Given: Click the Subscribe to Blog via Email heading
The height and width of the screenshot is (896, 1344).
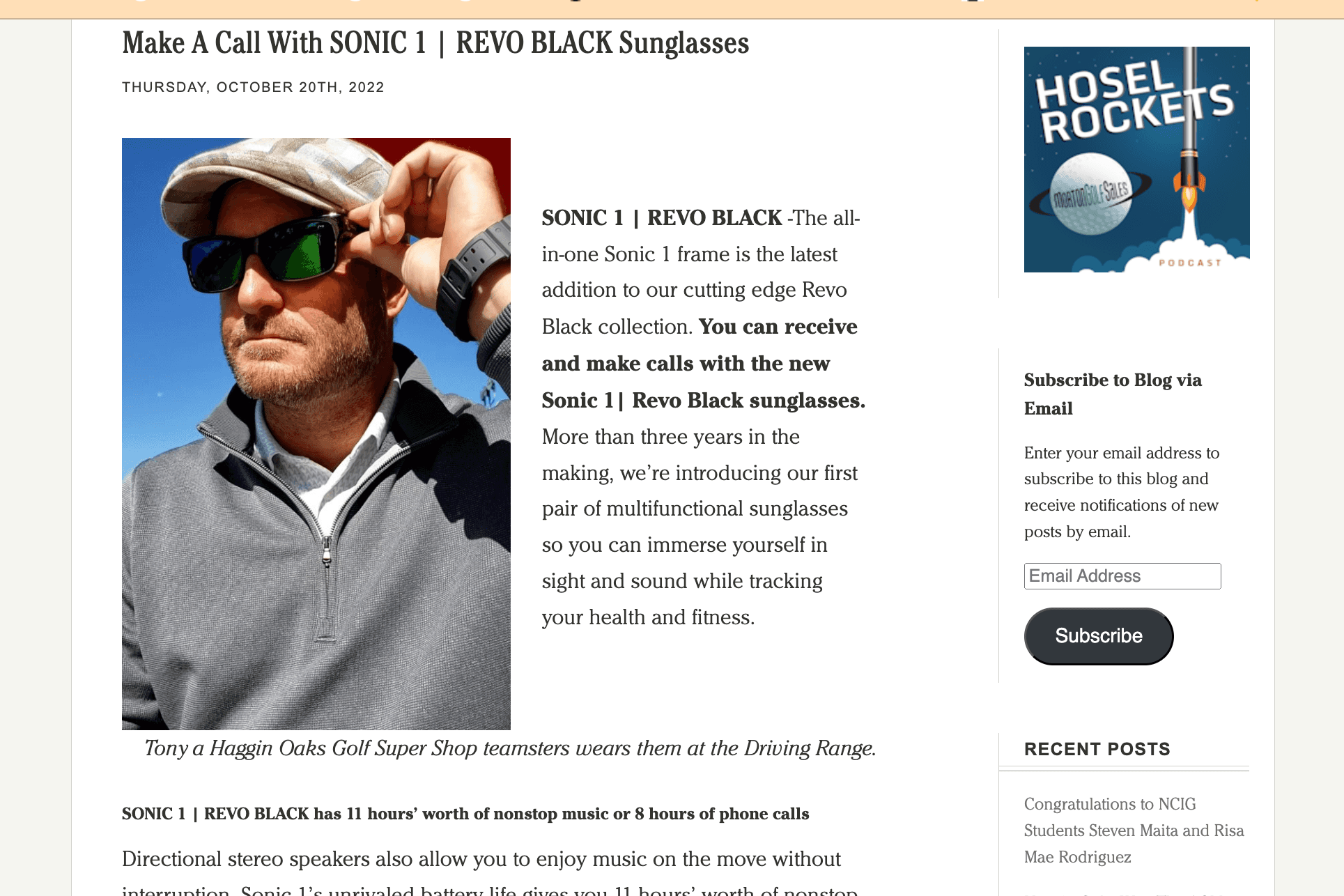Looking at the screenshot, I should pyautogui.click(x=1113, y=394).
